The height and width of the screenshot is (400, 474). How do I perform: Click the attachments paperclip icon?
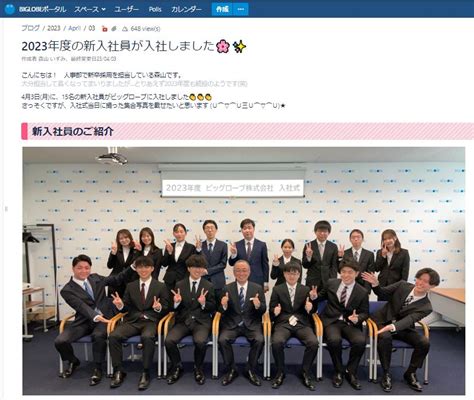[x=114, y=29]
